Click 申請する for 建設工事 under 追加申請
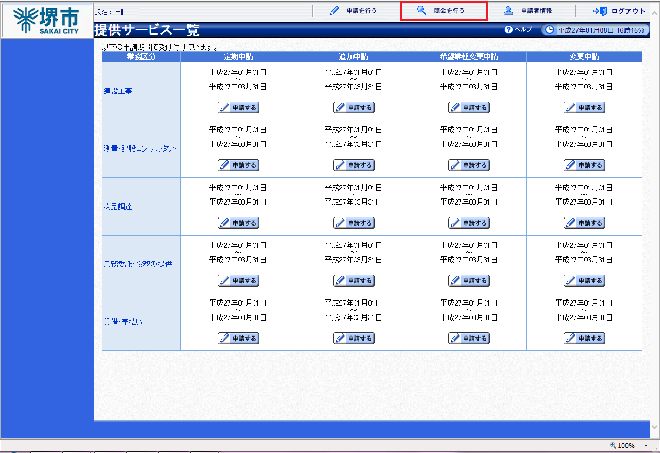This screenshot has height=453, width=660. click(x=354, y=107)
